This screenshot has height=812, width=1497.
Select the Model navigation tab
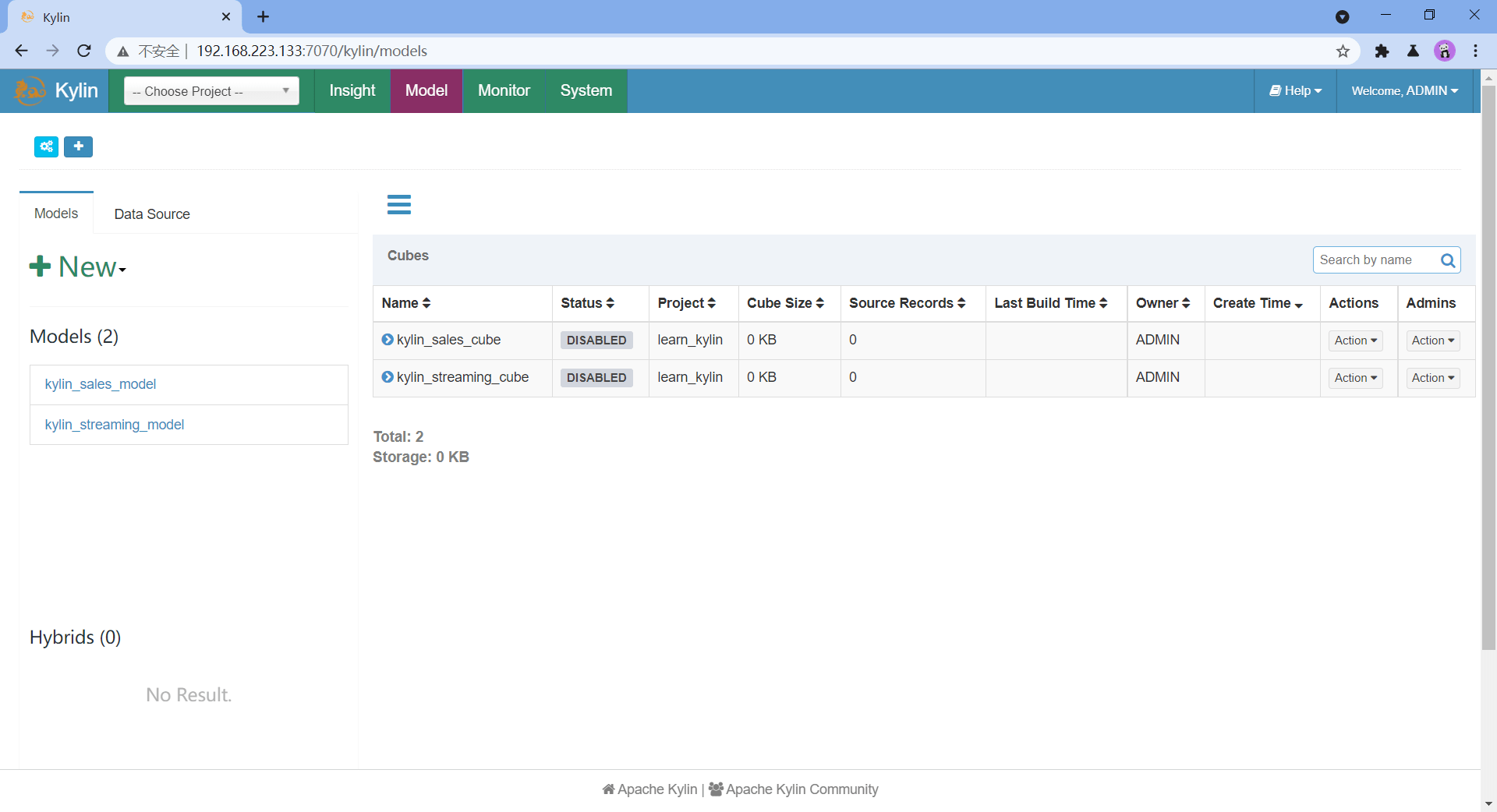coord(426,91)
